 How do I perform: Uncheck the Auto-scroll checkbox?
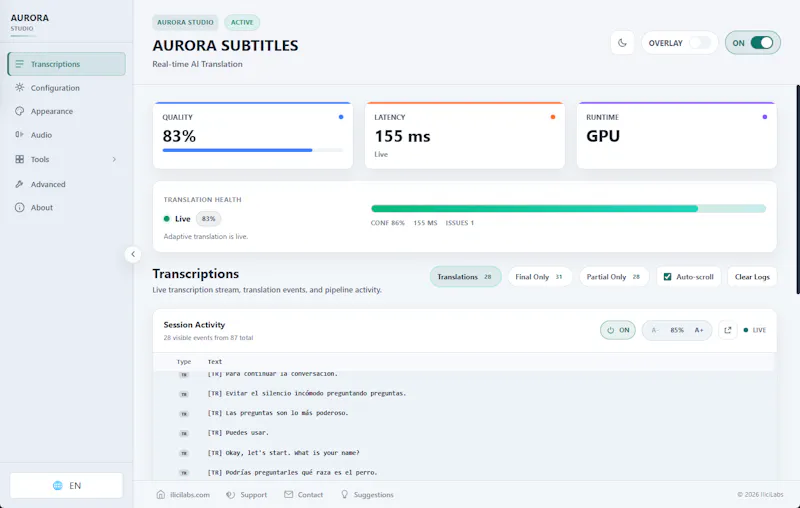coord(667,277)
